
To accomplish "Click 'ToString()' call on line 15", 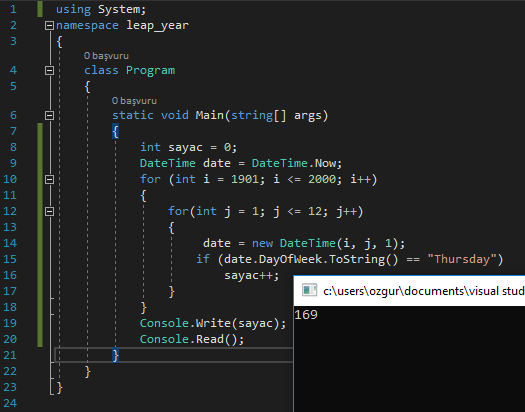I will (364, 260).
